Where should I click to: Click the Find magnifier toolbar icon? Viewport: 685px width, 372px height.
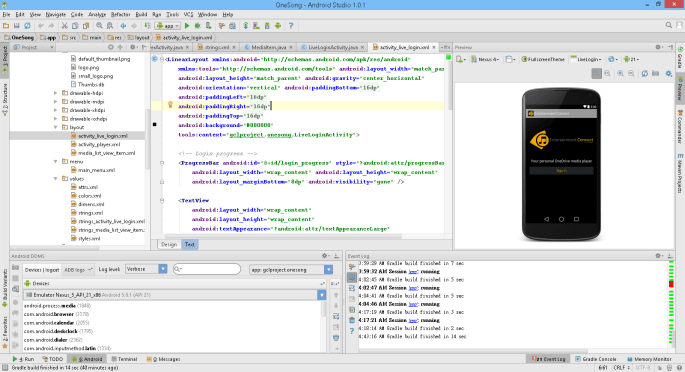click(99, 26)
